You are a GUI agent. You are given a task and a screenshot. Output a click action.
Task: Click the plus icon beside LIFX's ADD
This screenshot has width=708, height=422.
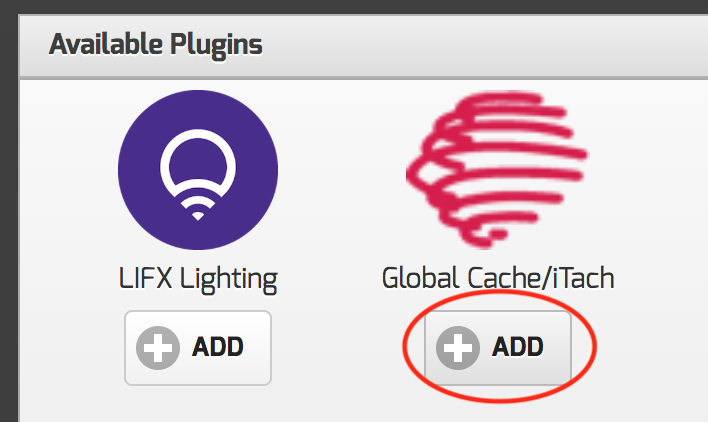coord(159,347)
